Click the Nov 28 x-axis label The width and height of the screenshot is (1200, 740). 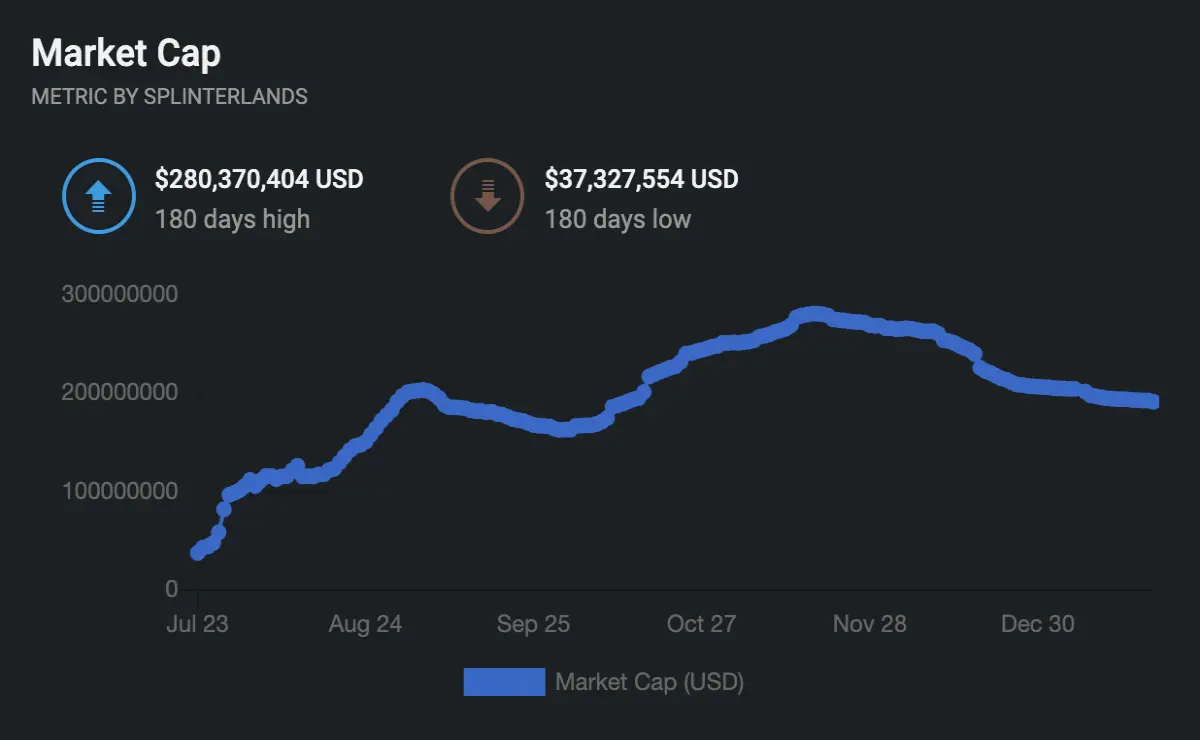870,624
